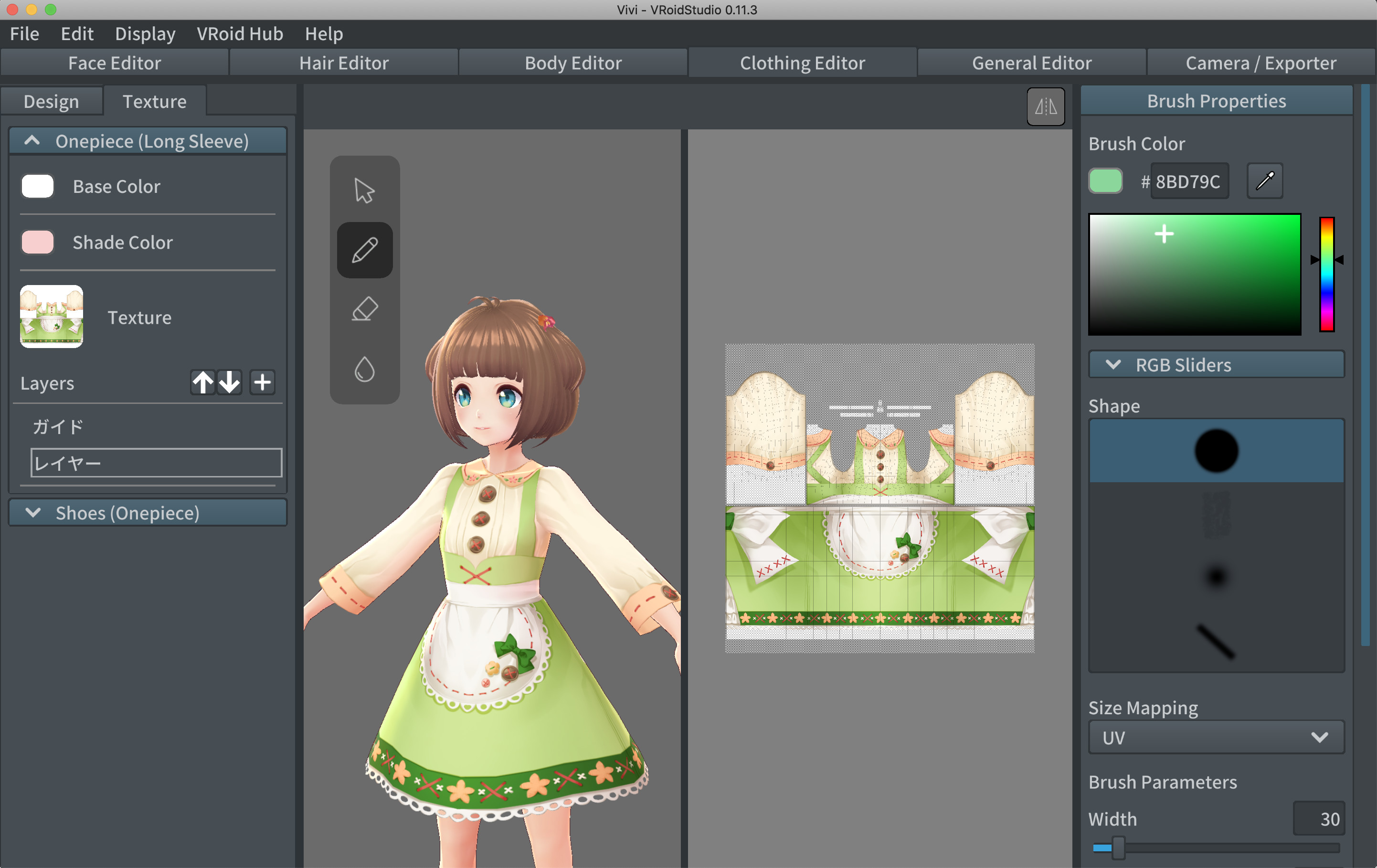Click the Add New Layer button
This screenshot has width=1377, height=868.
tap(261, 381)
